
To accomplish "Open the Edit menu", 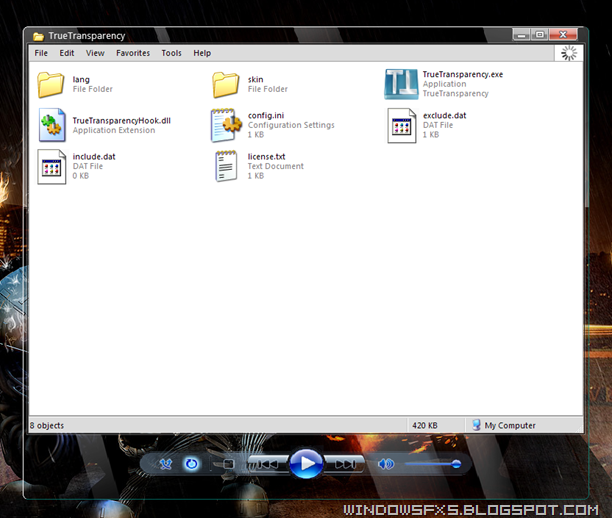I will [67, 53].
